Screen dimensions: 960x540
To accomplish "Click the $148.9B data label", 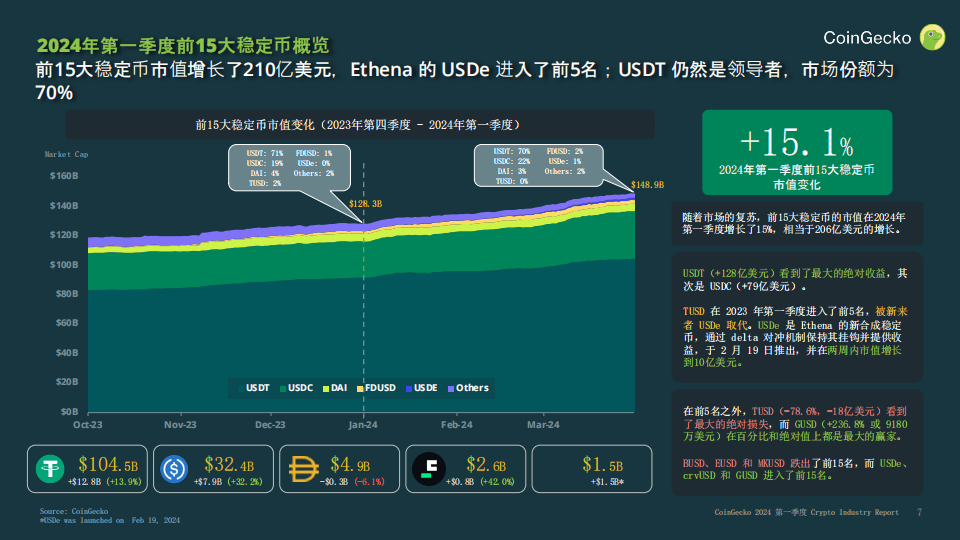I will click(x=647, y=185).
